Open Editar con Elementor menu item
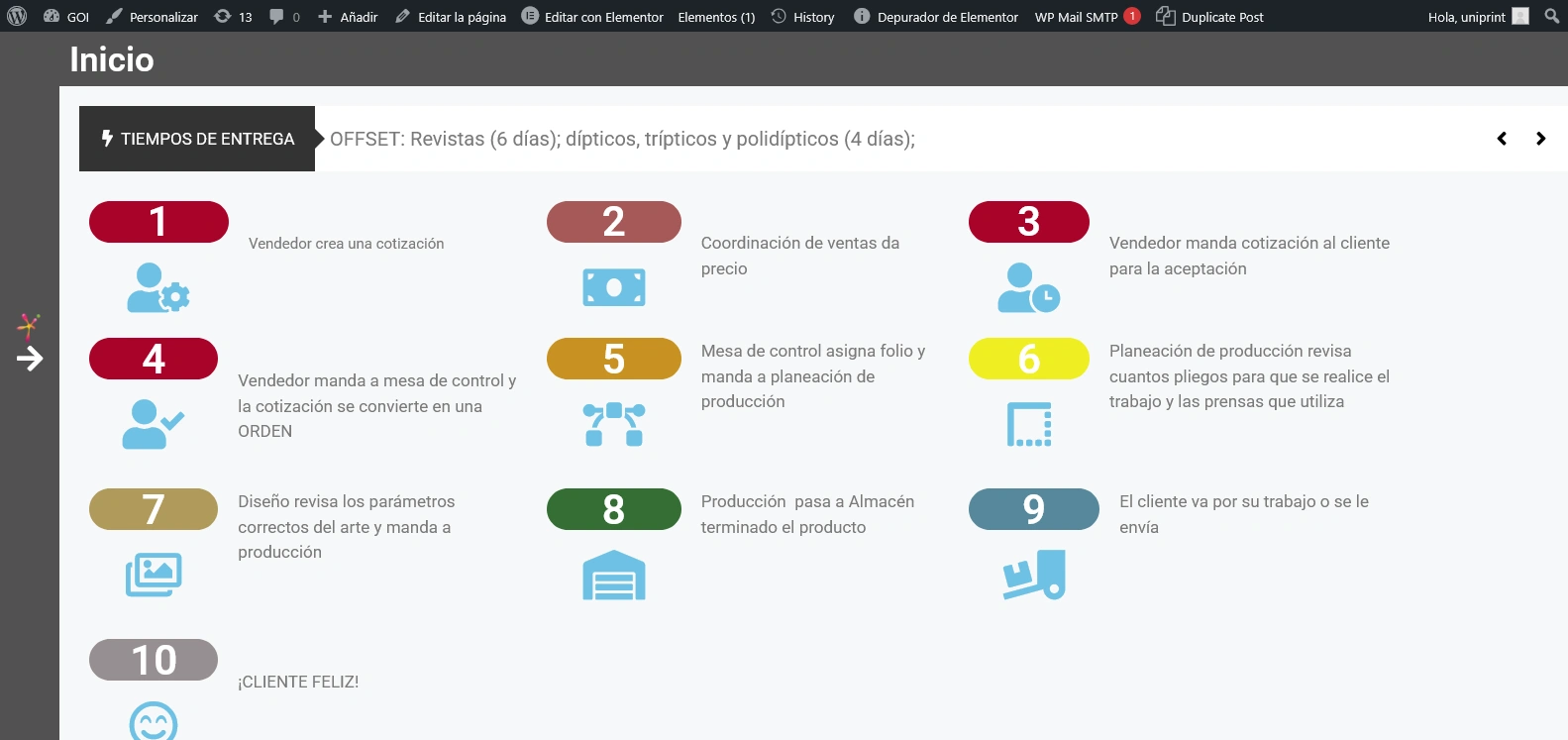Screen dimensions: 1568x740 point(592,17)
